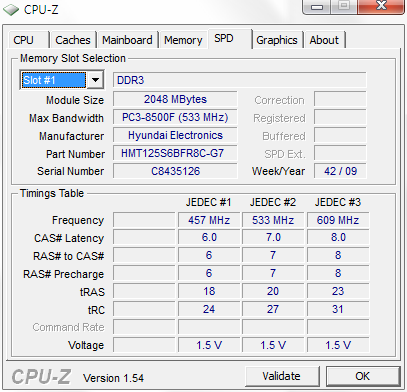Click the DDR3 memory type field
Image resolution: width=407 pixels, height=392 pixels.
click(x=239, y=80)
